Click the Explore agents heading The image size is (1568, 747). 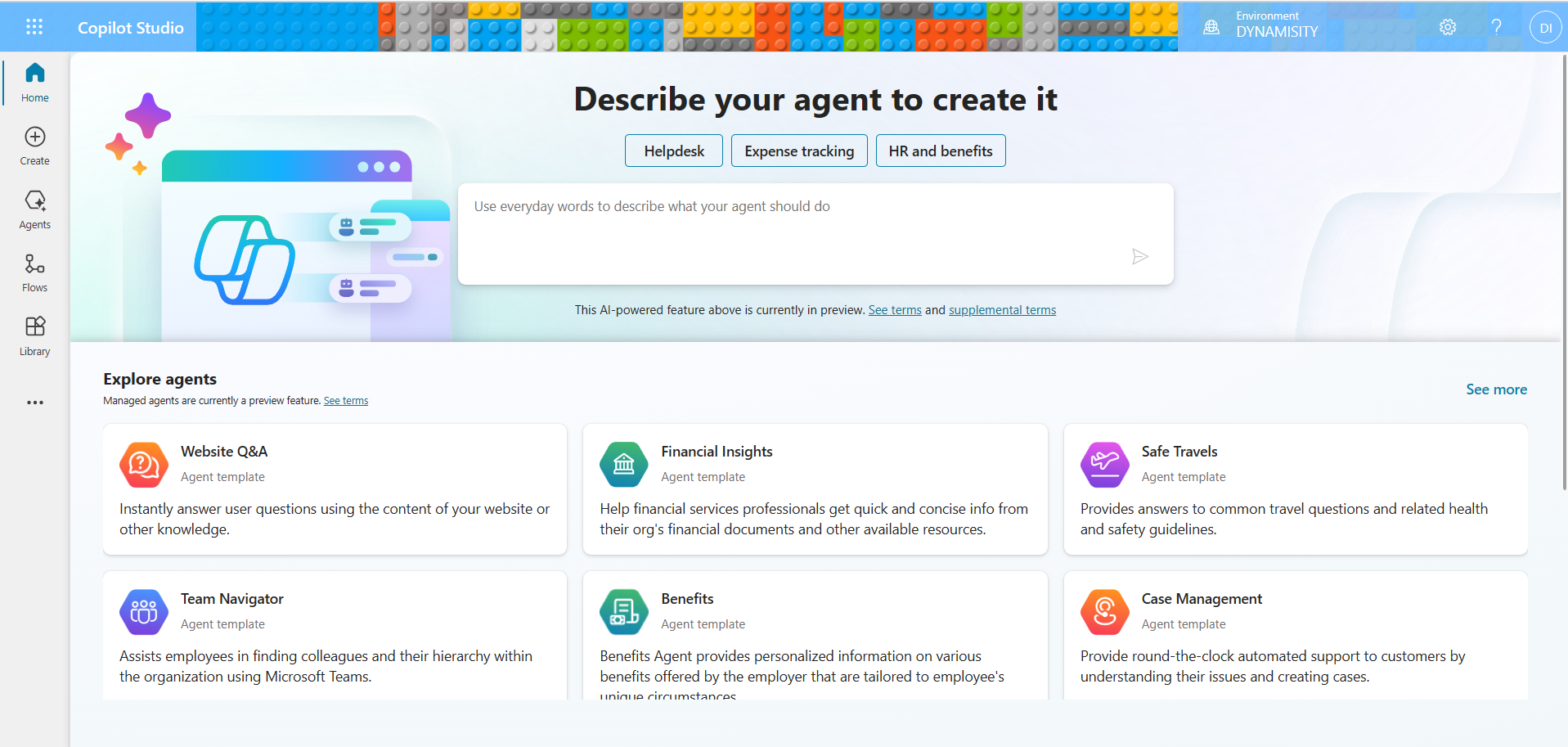coord(159,379)
